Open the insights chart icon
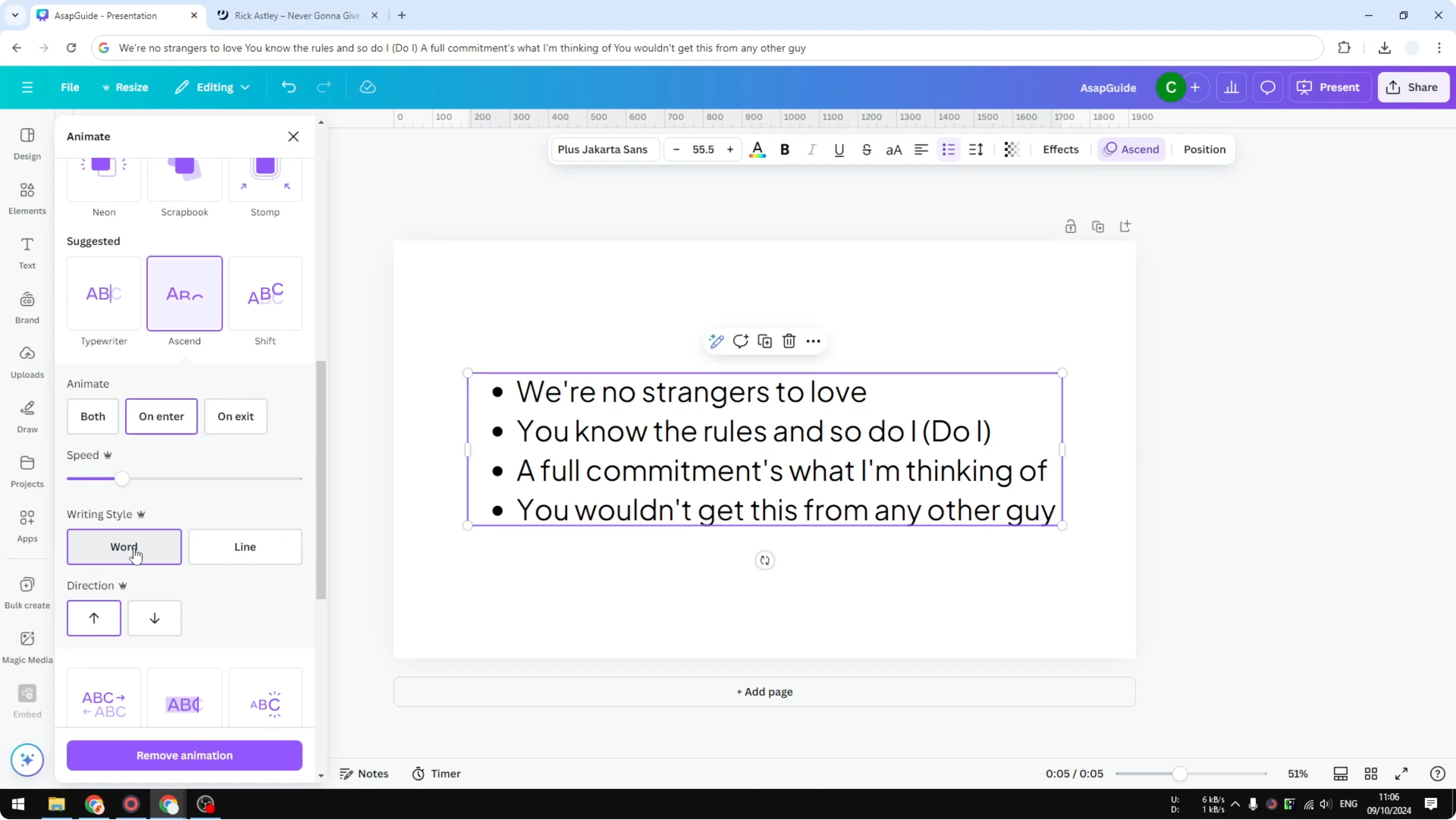1456x820 pixels. [x=1231, y=87]
